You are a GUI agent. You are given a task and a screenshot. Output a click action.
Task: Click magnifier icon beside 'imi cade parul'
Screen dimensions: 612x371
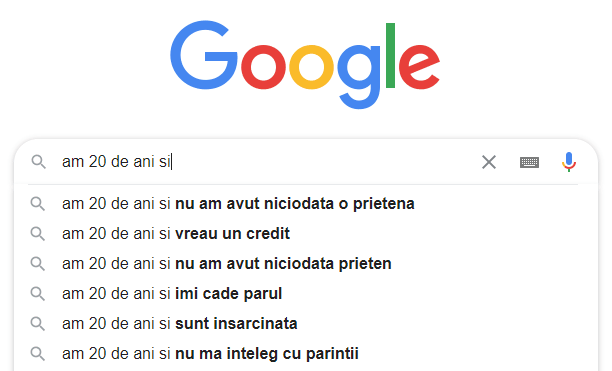(x=38, y=294)
